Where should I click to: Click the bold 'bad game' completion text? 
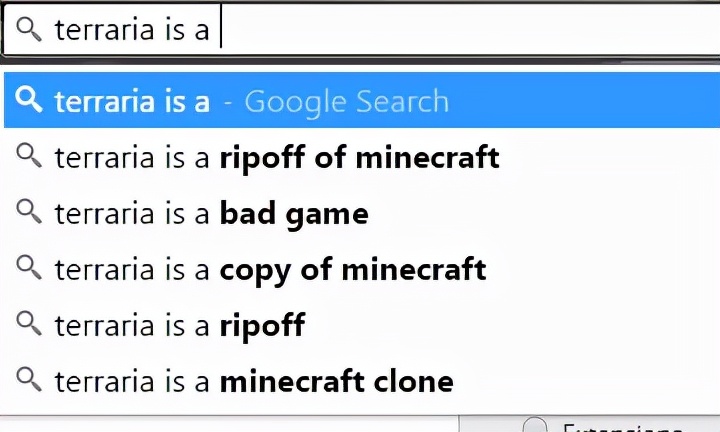294,213
